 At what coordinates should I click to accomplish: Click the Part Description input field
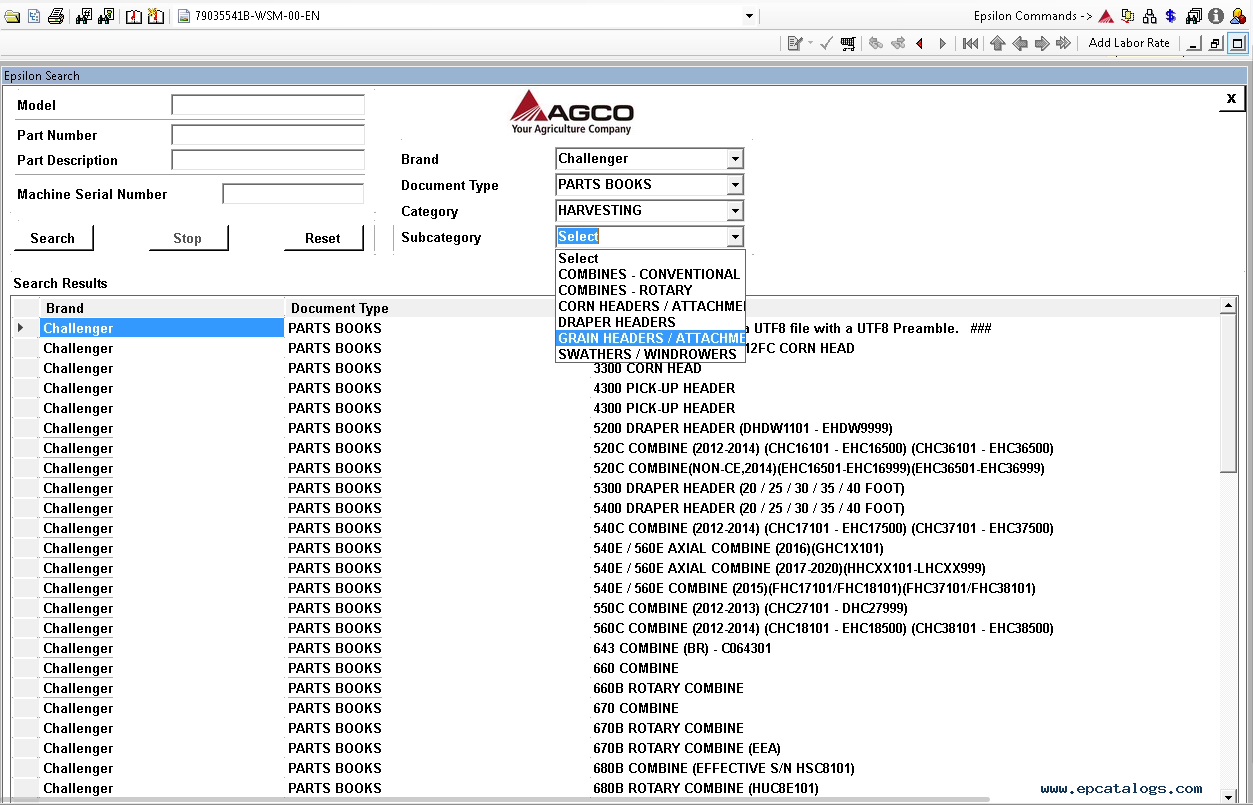268,160
